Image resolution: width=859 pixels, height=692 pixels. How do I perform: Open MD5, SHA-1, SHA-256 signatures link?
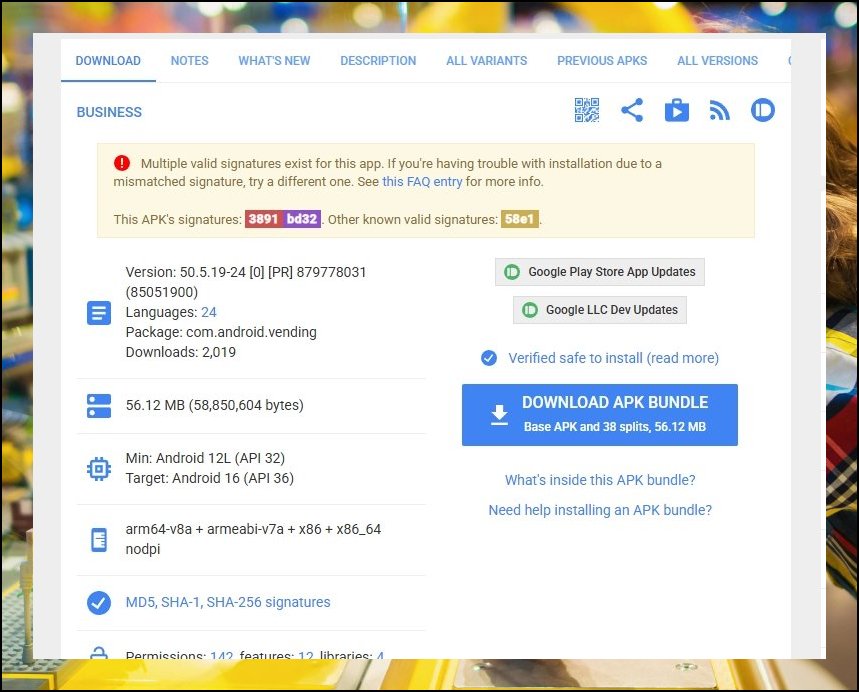point(228,602)
